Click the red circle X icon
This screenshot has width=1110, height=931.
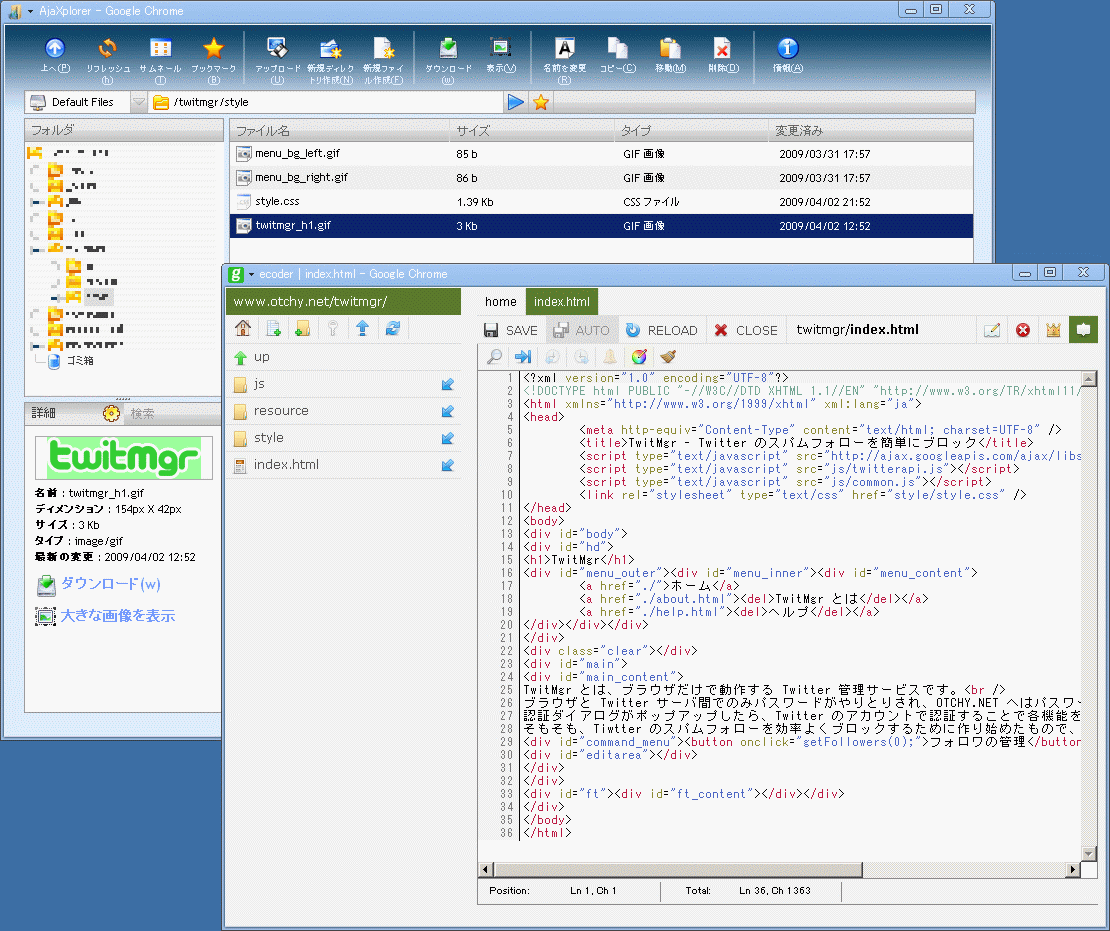[x=1023, y=330]
